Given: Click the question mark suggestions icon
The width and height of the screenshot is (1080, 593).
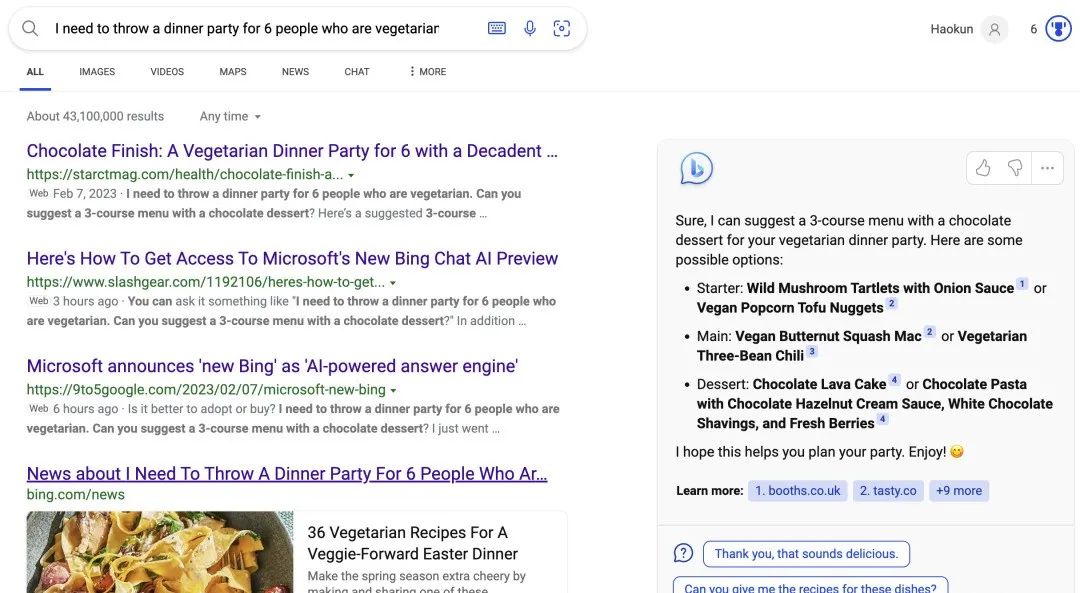Looking at the screenshot, I should [683, 553].
